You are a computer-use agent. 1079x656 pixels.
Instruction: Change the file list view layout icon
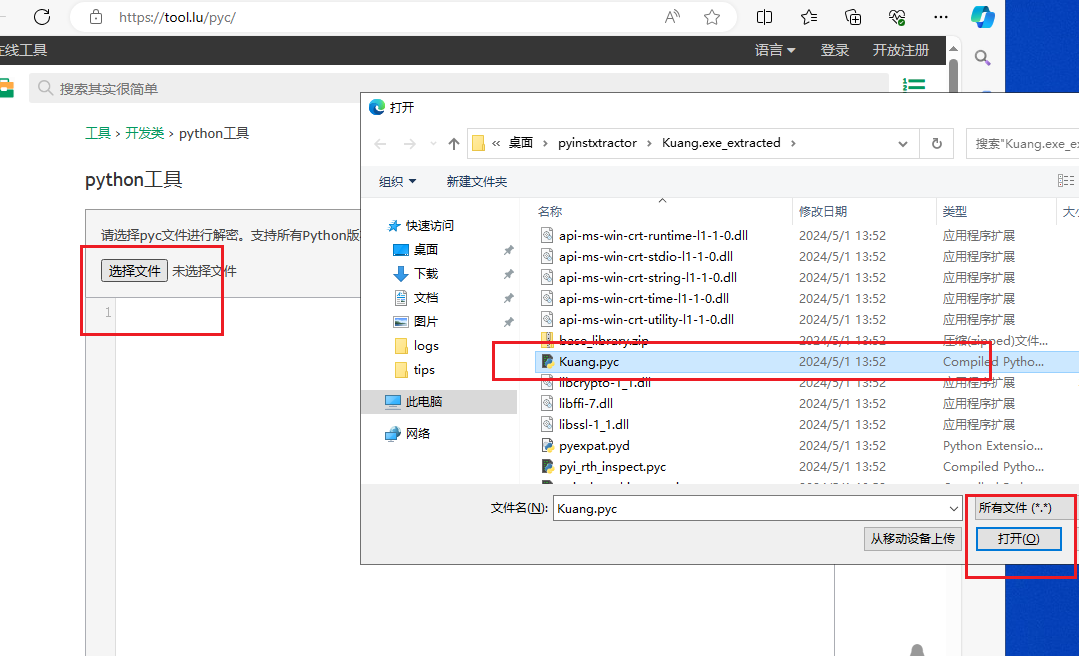1065,181
